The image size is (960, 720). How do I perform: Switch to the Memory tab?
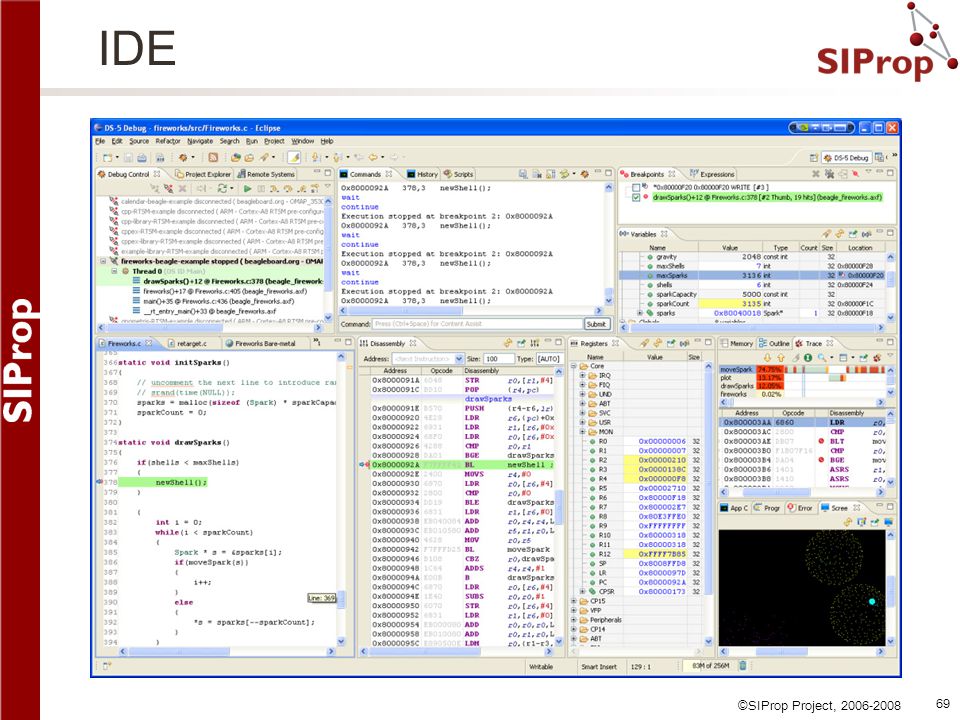click(x=737, y=343)
